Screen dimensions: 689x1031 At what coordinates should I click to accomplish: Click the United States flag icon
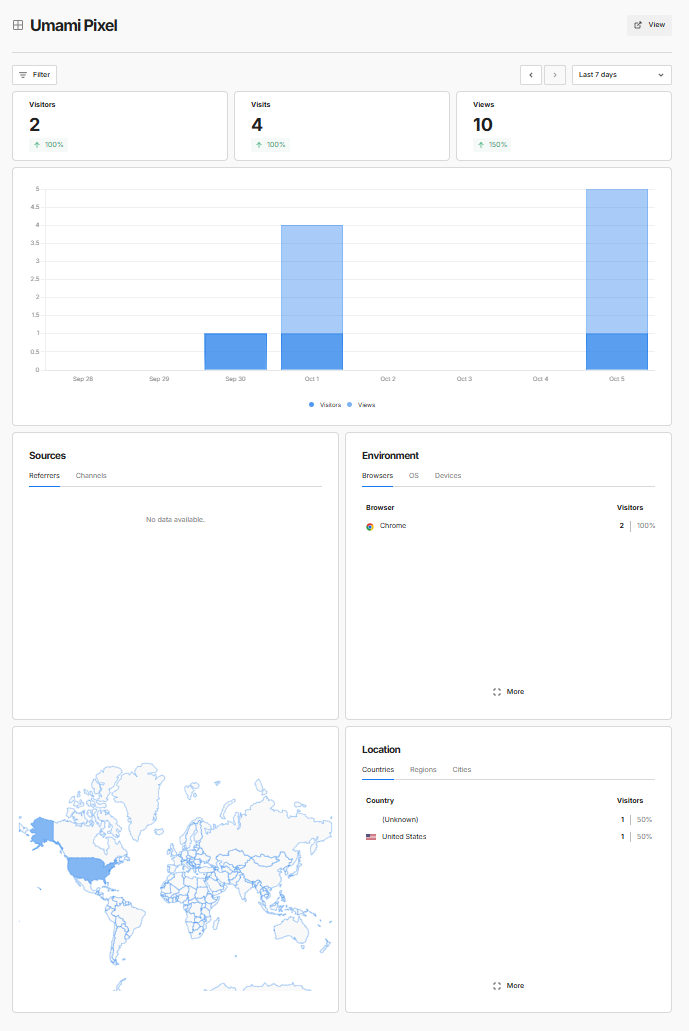click(x=371, y=837)
